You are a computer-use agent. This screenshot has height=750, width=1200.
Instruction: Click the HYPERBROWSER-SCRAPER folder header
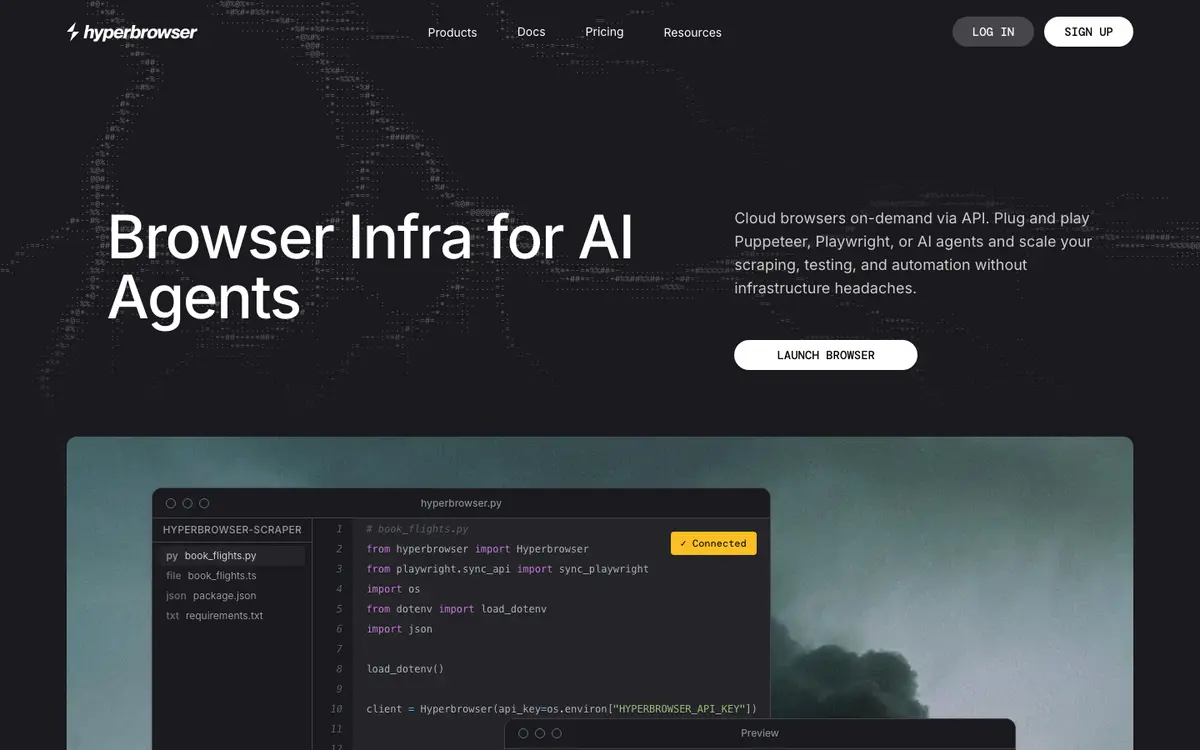click(x=232, y=530)
